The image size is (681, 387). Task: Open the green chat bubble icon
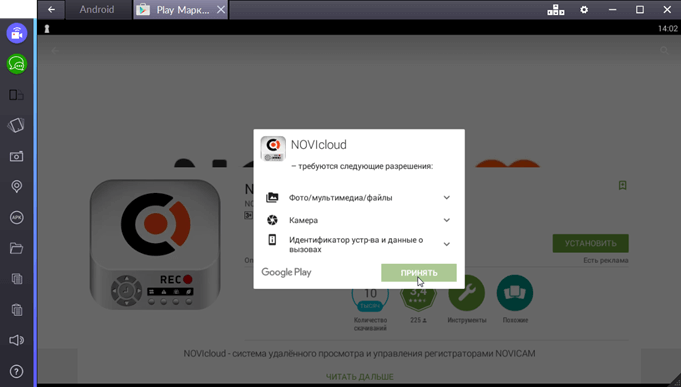click(x=17, y=64)
